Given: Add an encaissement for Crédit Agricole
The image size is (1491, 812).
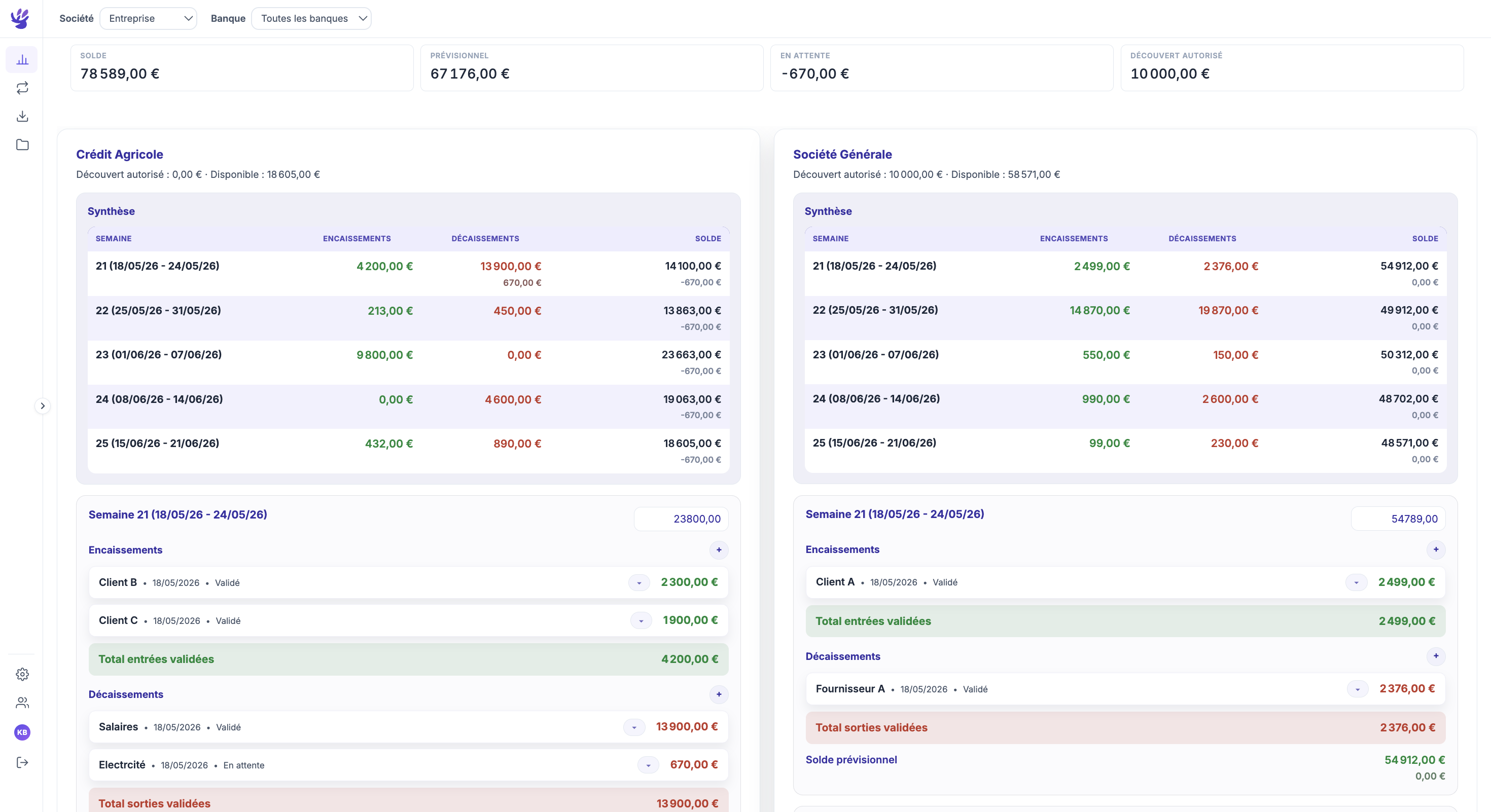Looking at the screenshot, I should coord(719,550).
